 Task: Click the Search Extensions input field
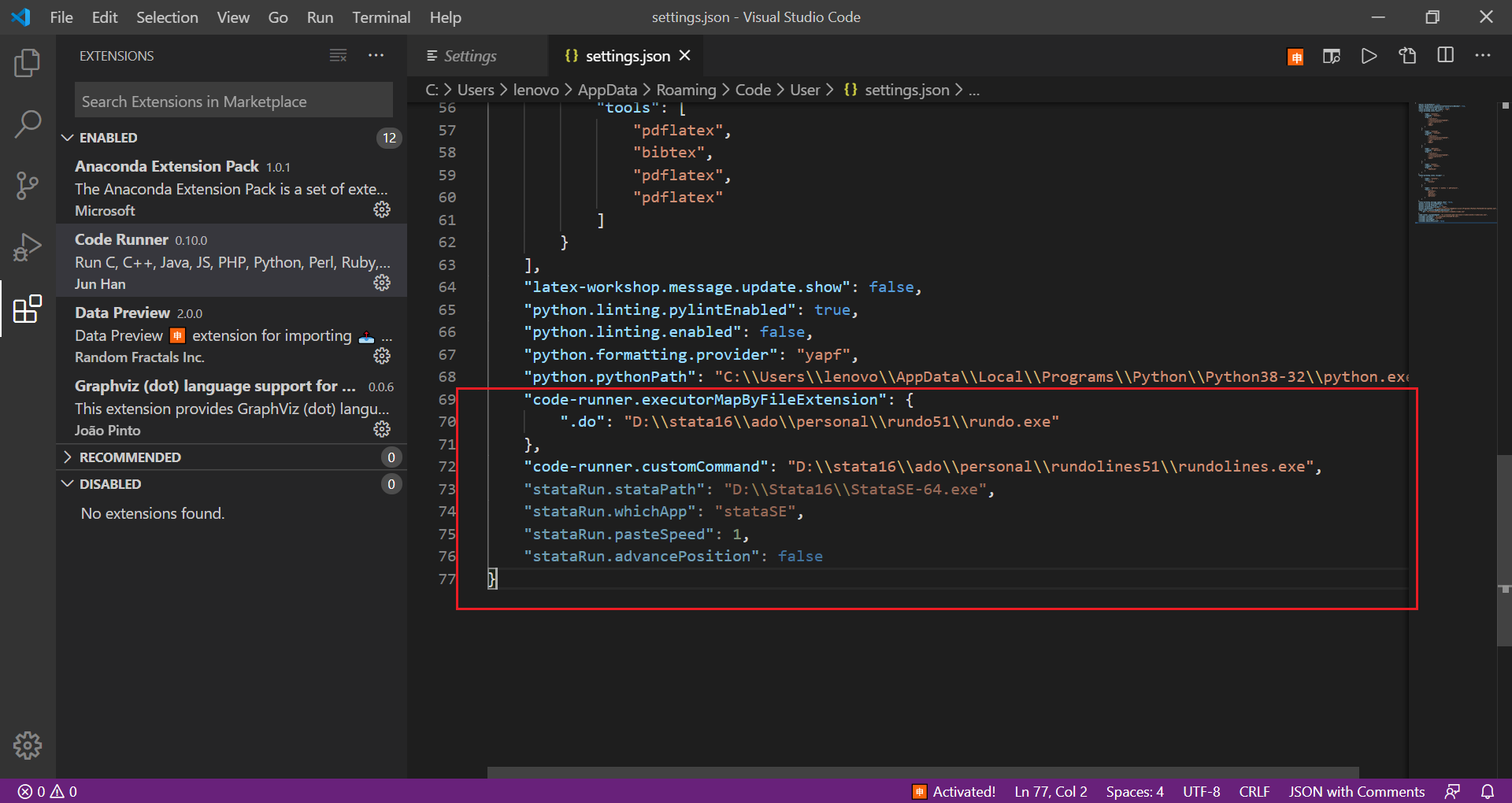click(x=233, y=100)
